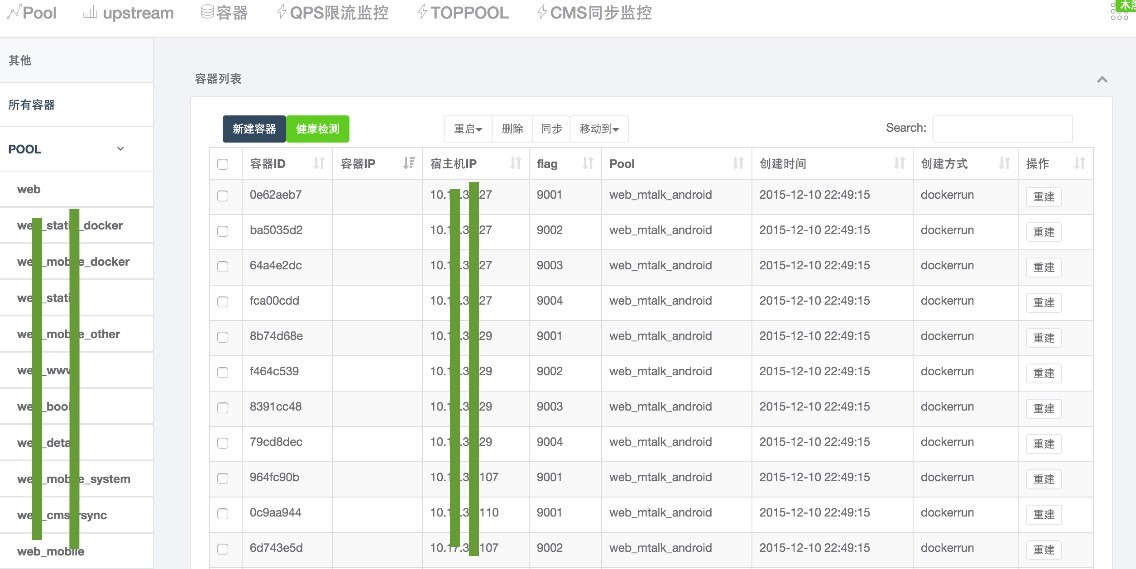The width and height of the screenshot is (1136, 569).
Task: Click the 容器 database icon
Action: tap(207, 12)
